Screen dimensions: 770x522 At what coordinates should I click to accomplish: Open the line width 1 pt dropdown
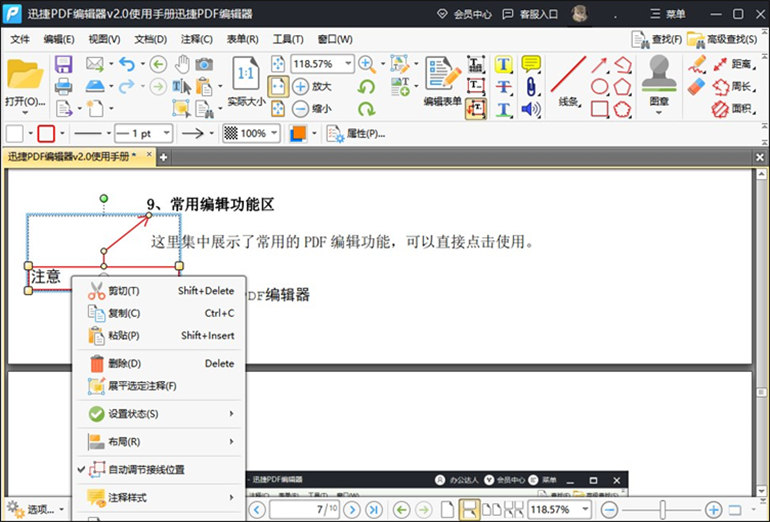[166, 133]
